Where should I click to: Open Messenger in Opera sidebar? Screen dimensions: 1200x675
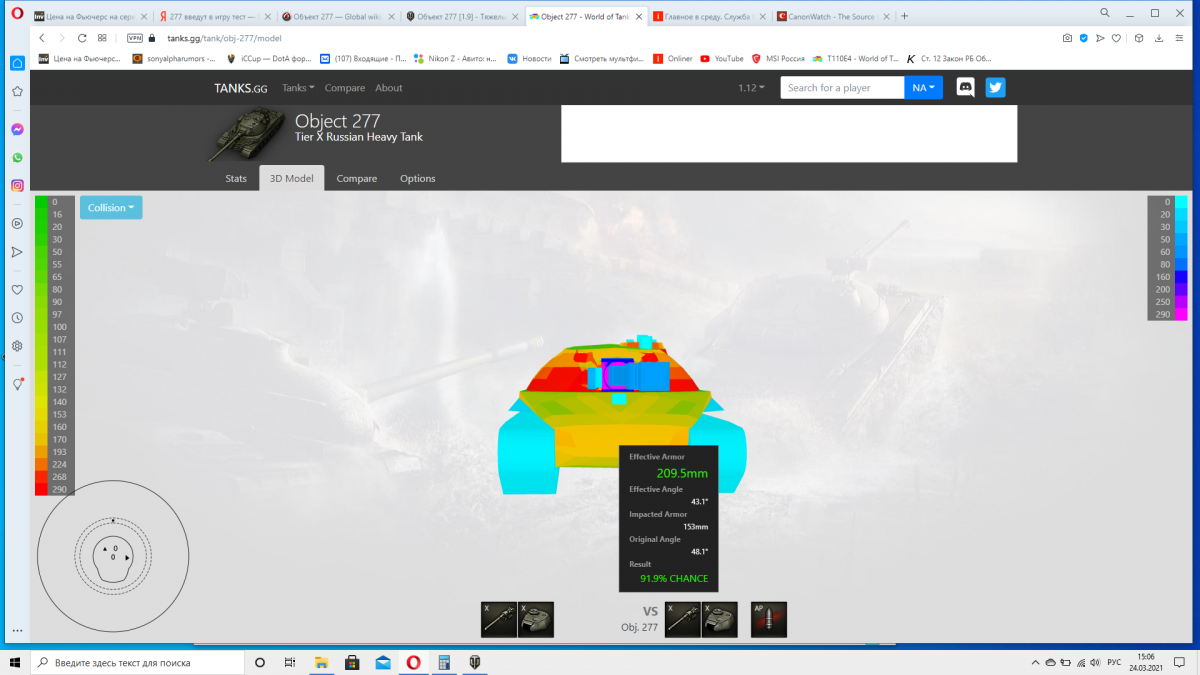point(17,129)
